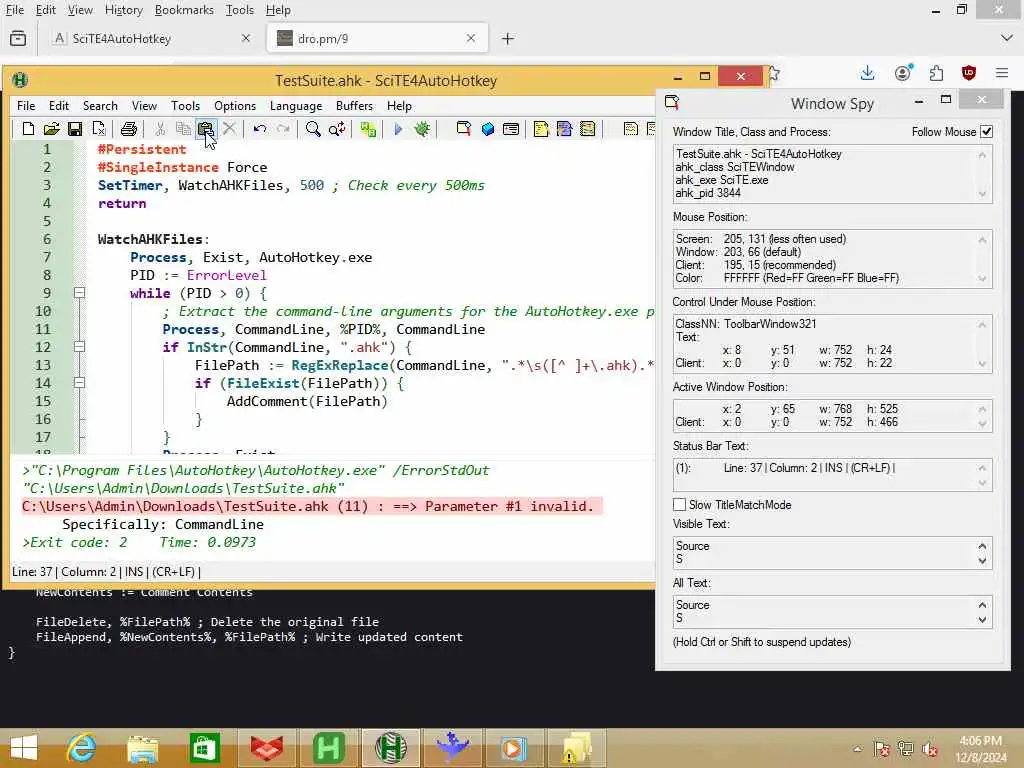
Task: Click SciTE status bar Line 37 text
Action: pos(32,571)
